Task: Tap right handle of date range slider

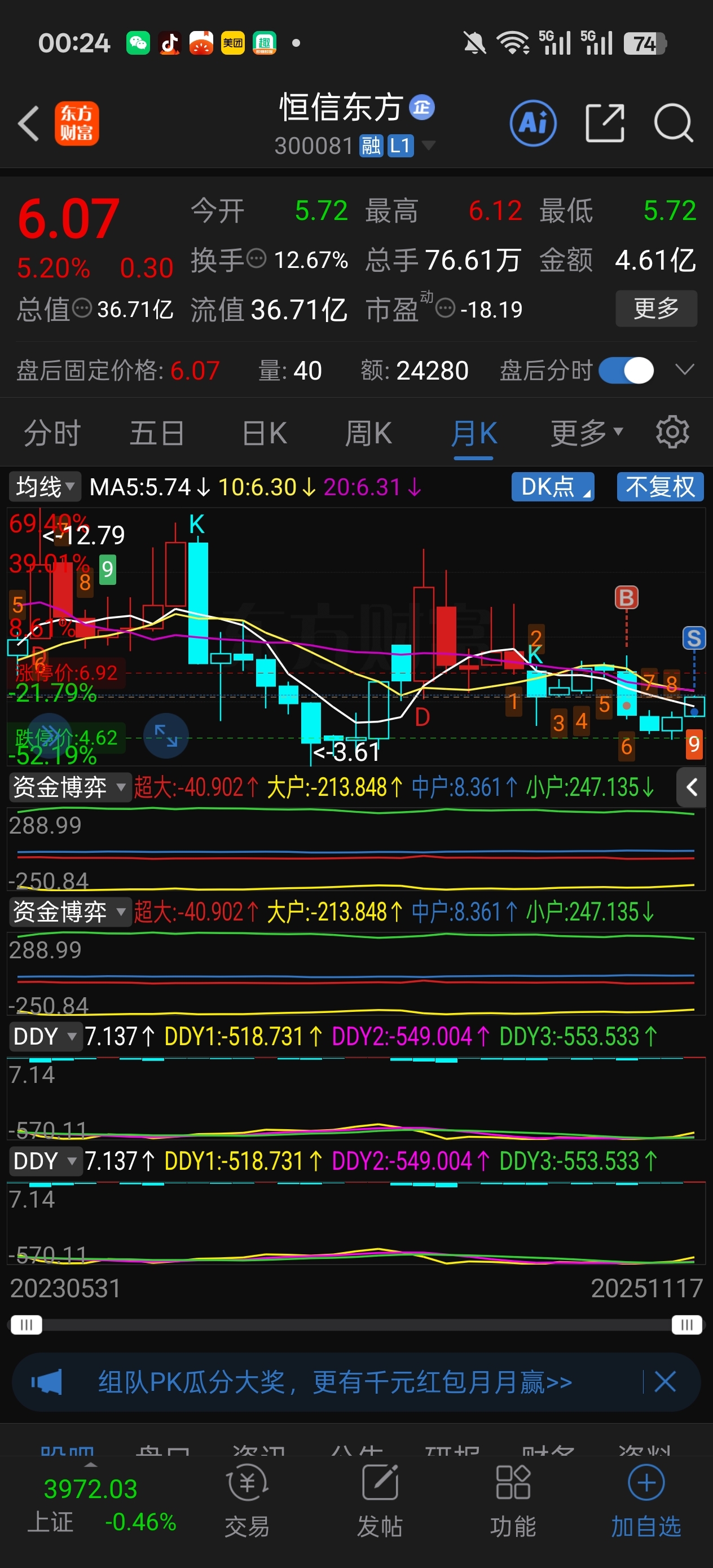Action: pos(687,1324)
